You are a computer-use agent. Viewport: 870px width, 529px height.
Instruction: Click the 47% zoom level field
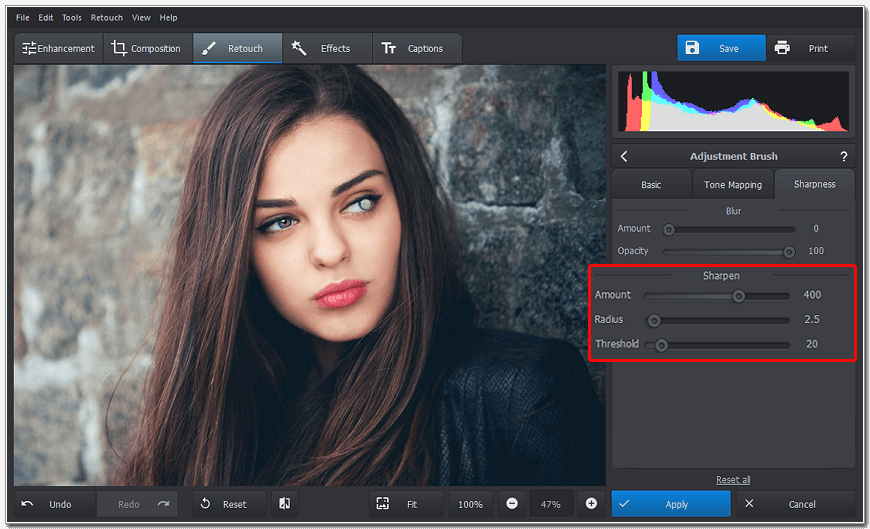click(551, 504)
